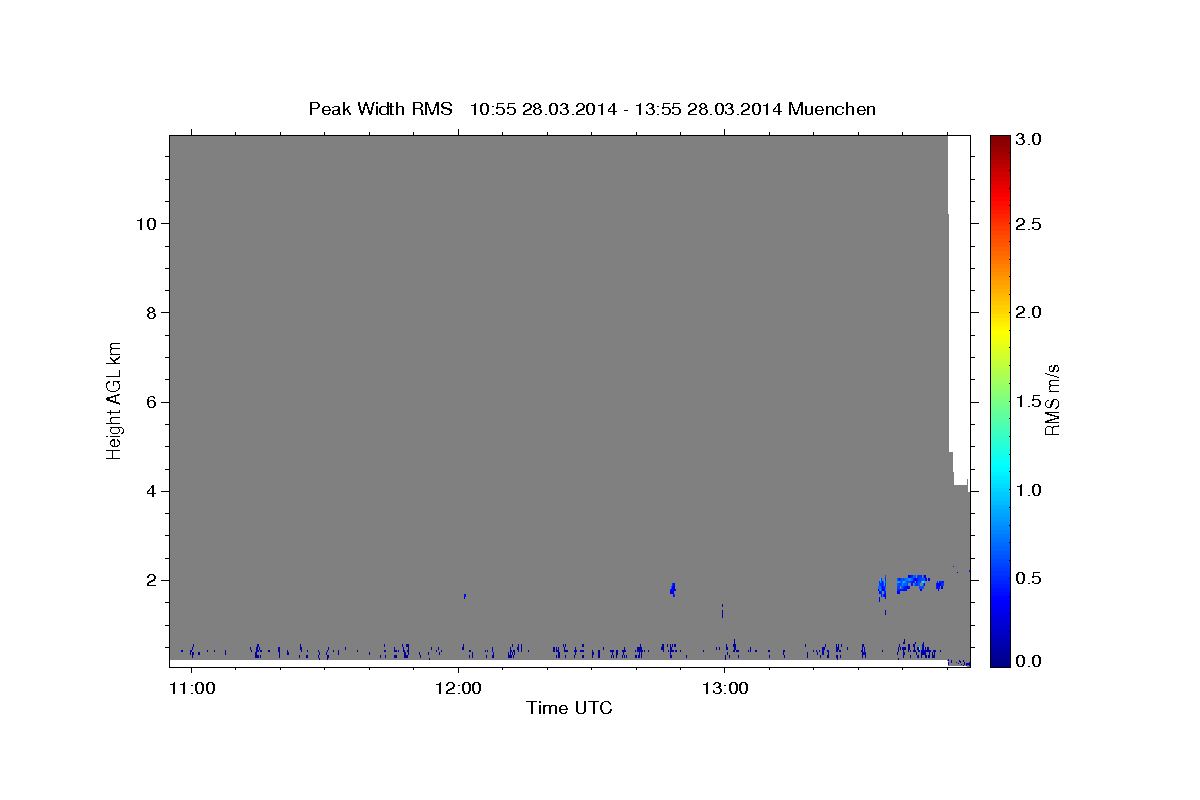Click colorbar label '1.0'

[x=1029, y=490]
